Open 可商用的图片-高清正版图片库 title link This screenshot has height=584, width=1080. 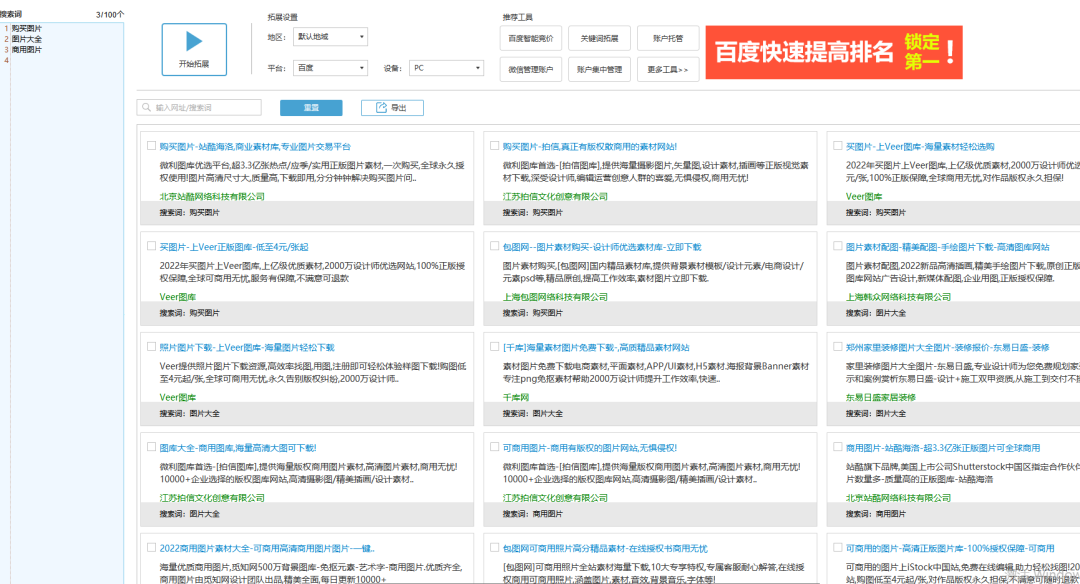click(950, 549)
